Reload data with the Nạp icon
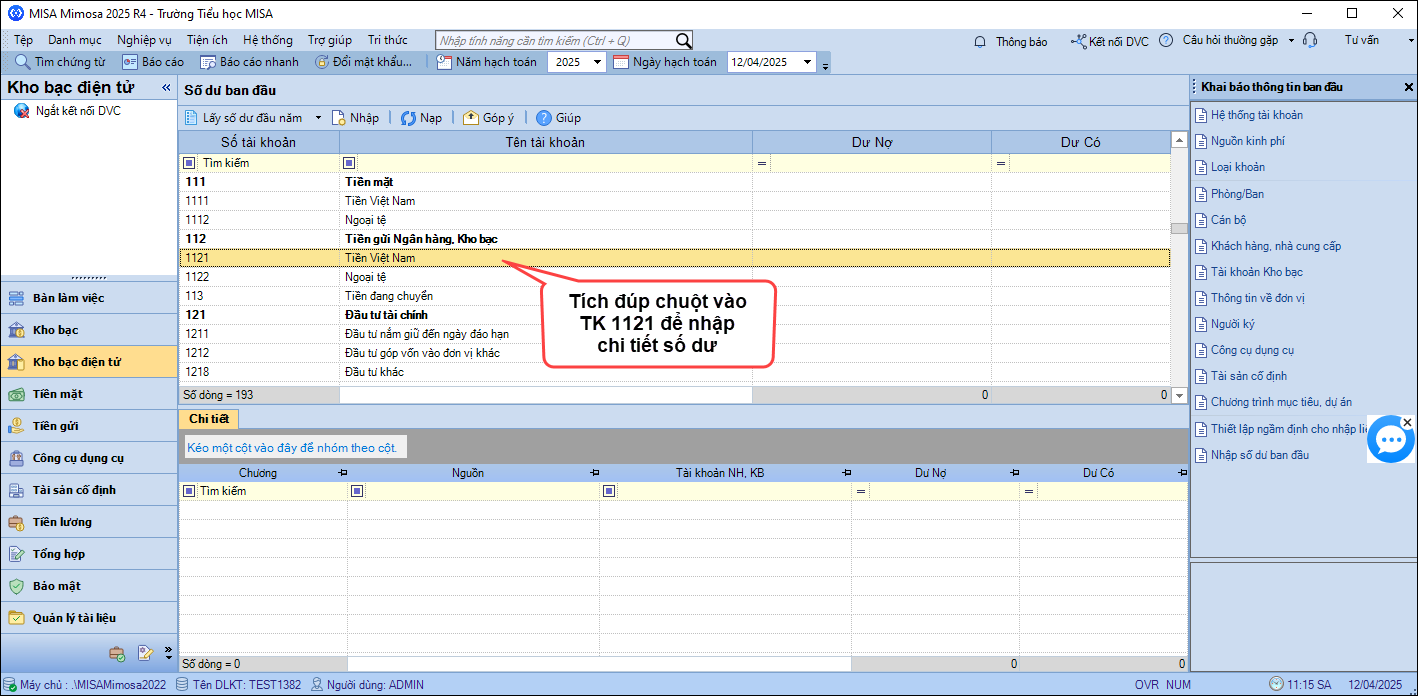Screen dimensions: 1418x696 point(408,118)
